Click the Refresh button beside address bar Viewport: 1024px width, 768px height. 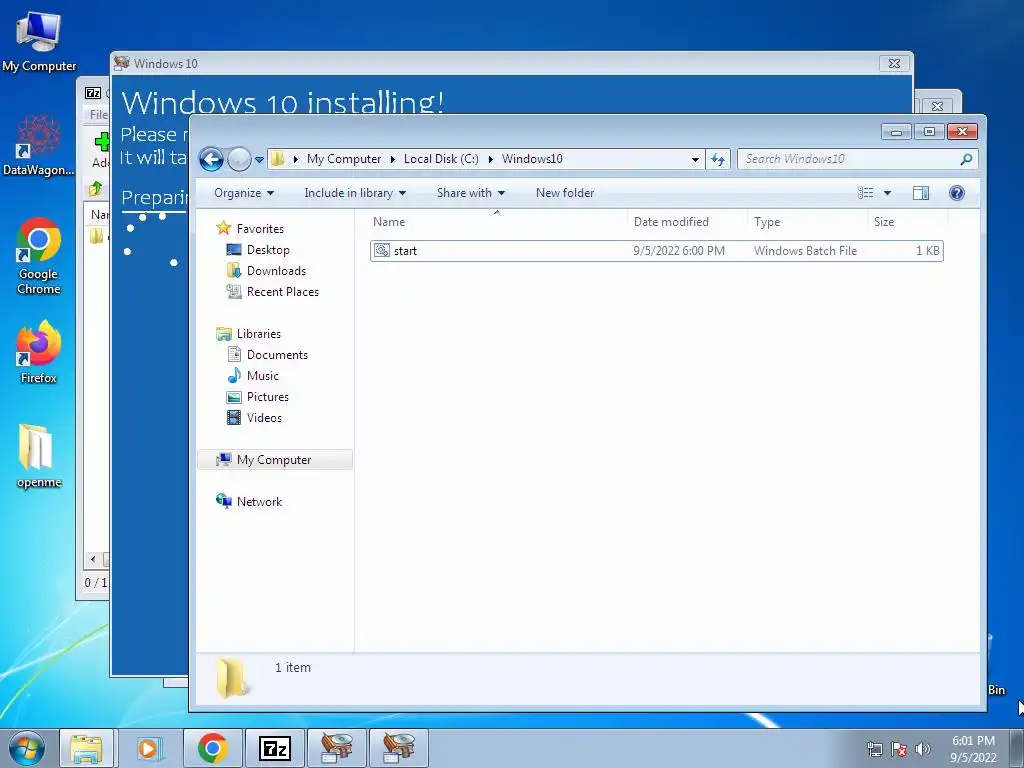point(718,159)
